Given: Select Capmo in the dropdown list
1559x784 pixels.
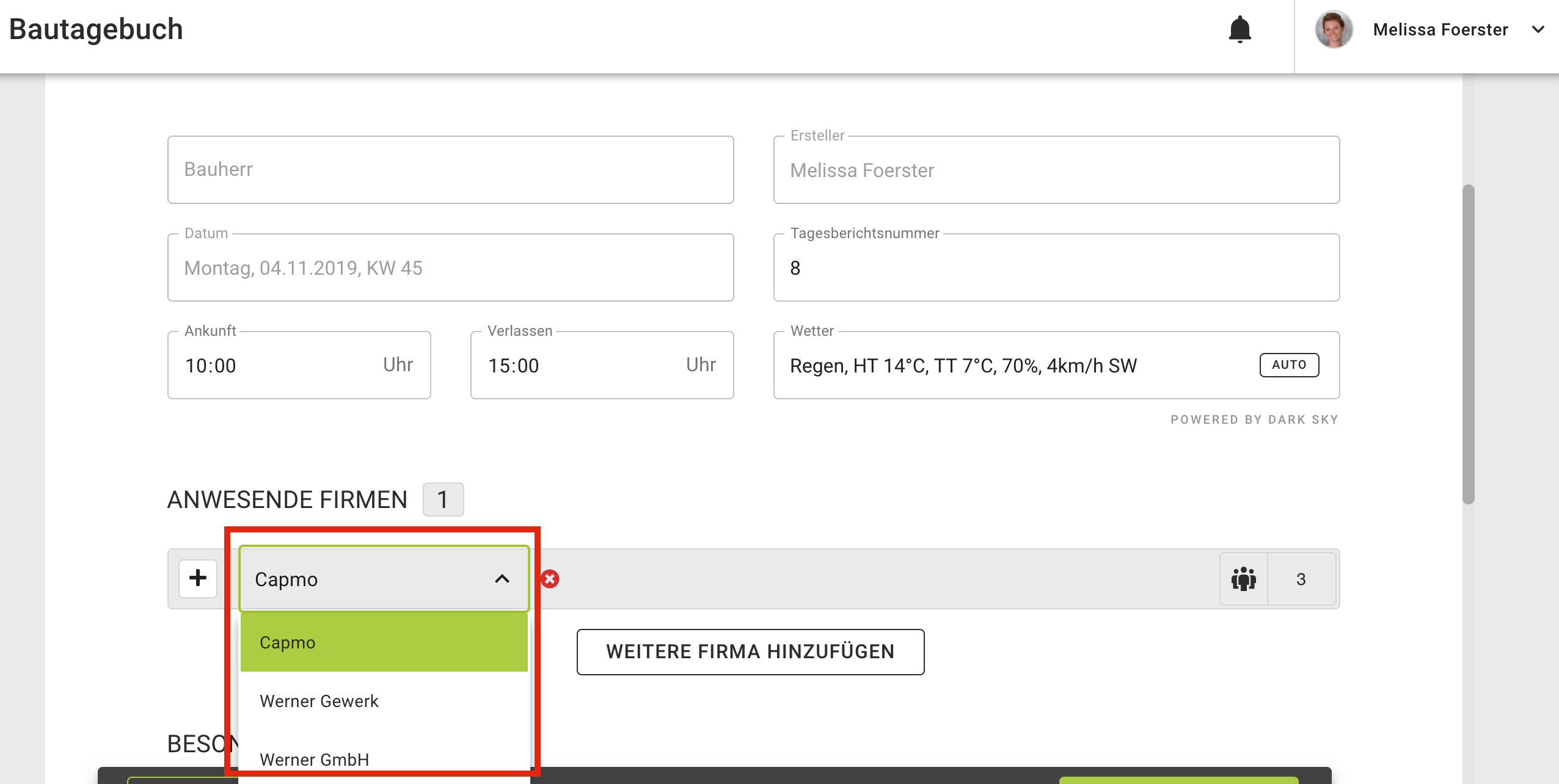Looking at the screenshot, I should coord(384,642).
